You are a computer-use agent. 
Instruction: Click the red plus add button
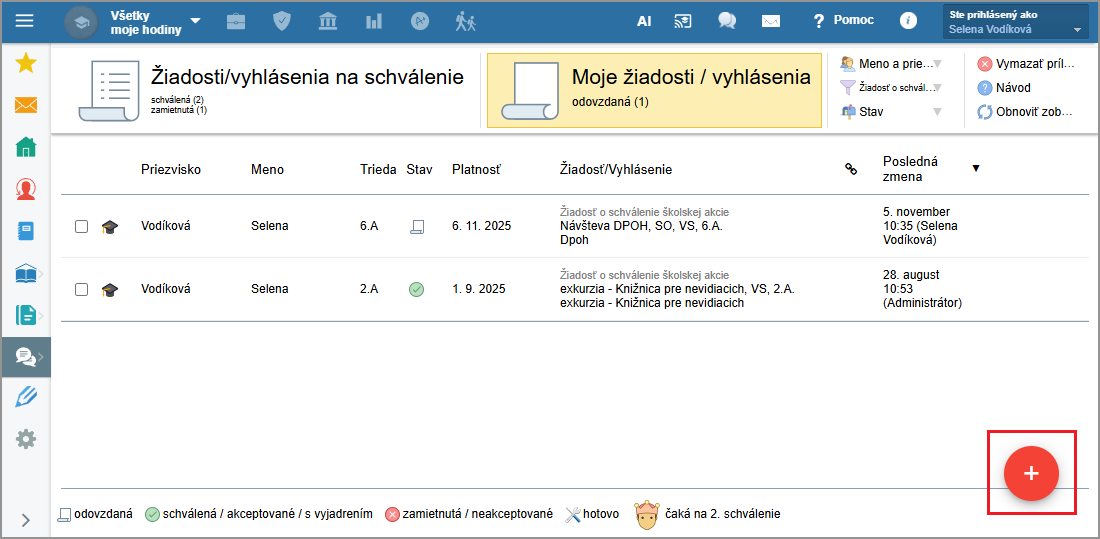tap(1031, 473)
